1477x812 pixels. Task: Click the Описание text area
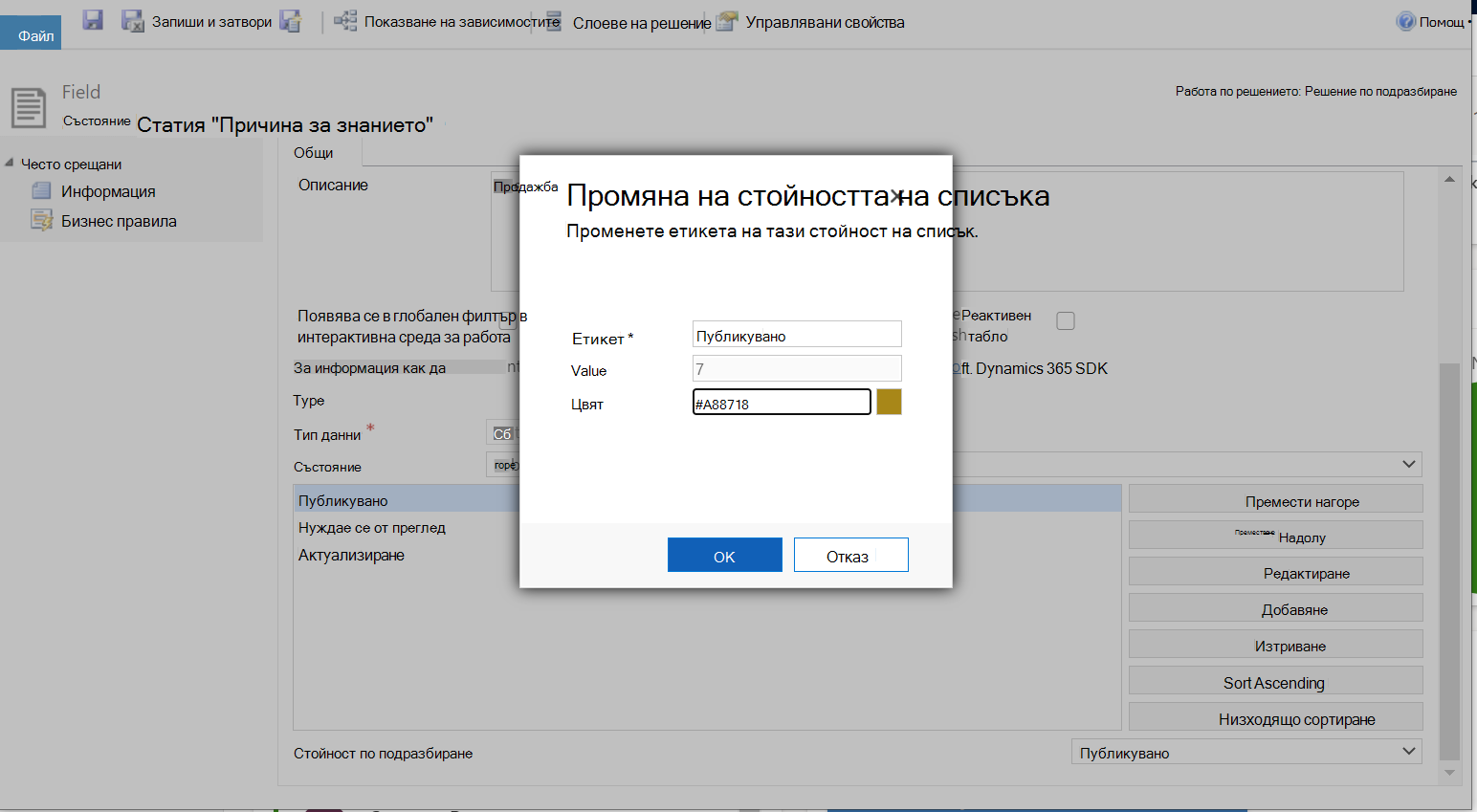[947, 231]
